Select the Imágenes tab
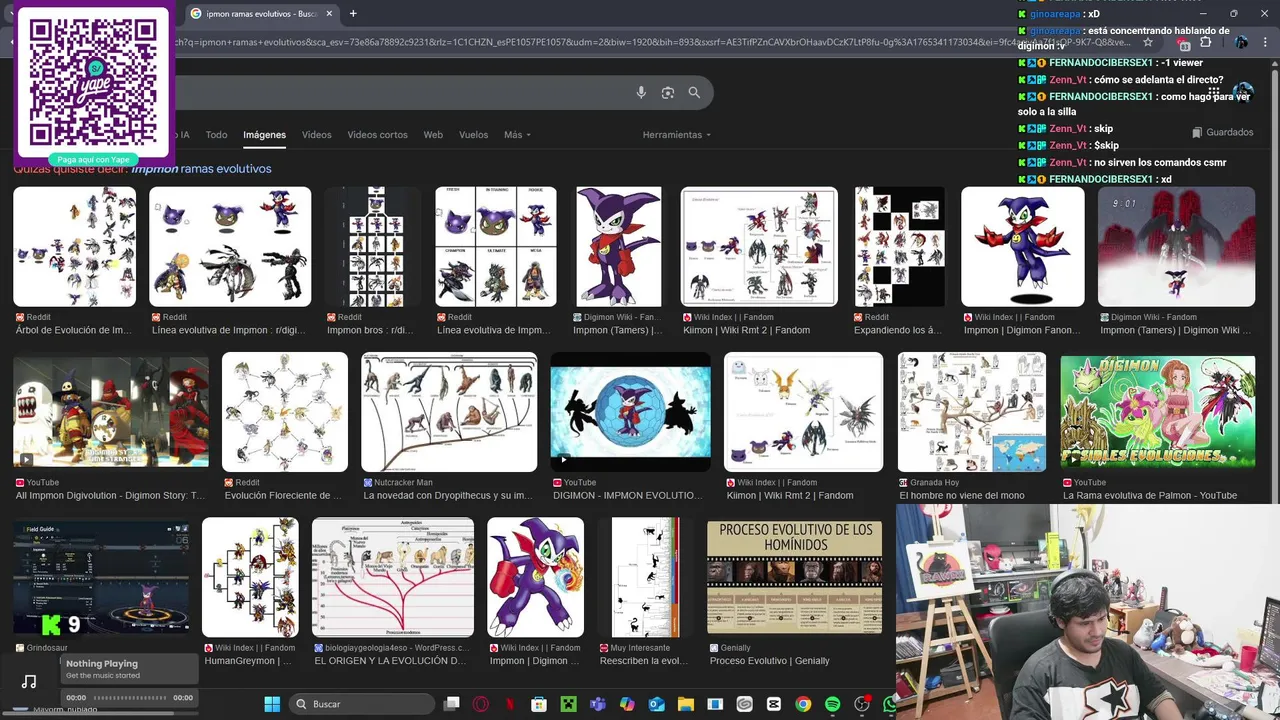Image resolution: width=1280 pixels, height=720 pixels. (x=264, y=135)
